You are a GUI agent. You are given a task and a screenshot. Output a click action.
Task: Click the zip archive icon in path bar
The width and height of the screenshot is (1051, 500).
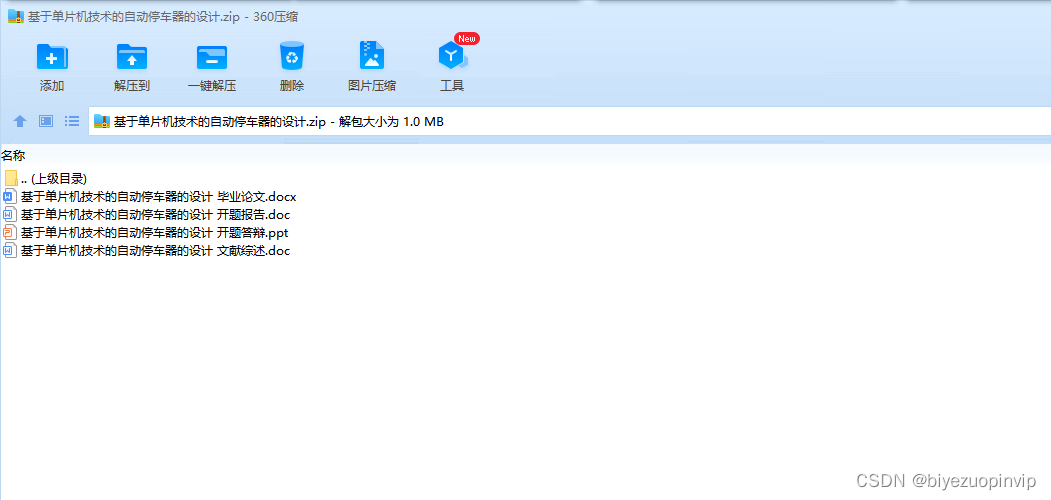102,121
